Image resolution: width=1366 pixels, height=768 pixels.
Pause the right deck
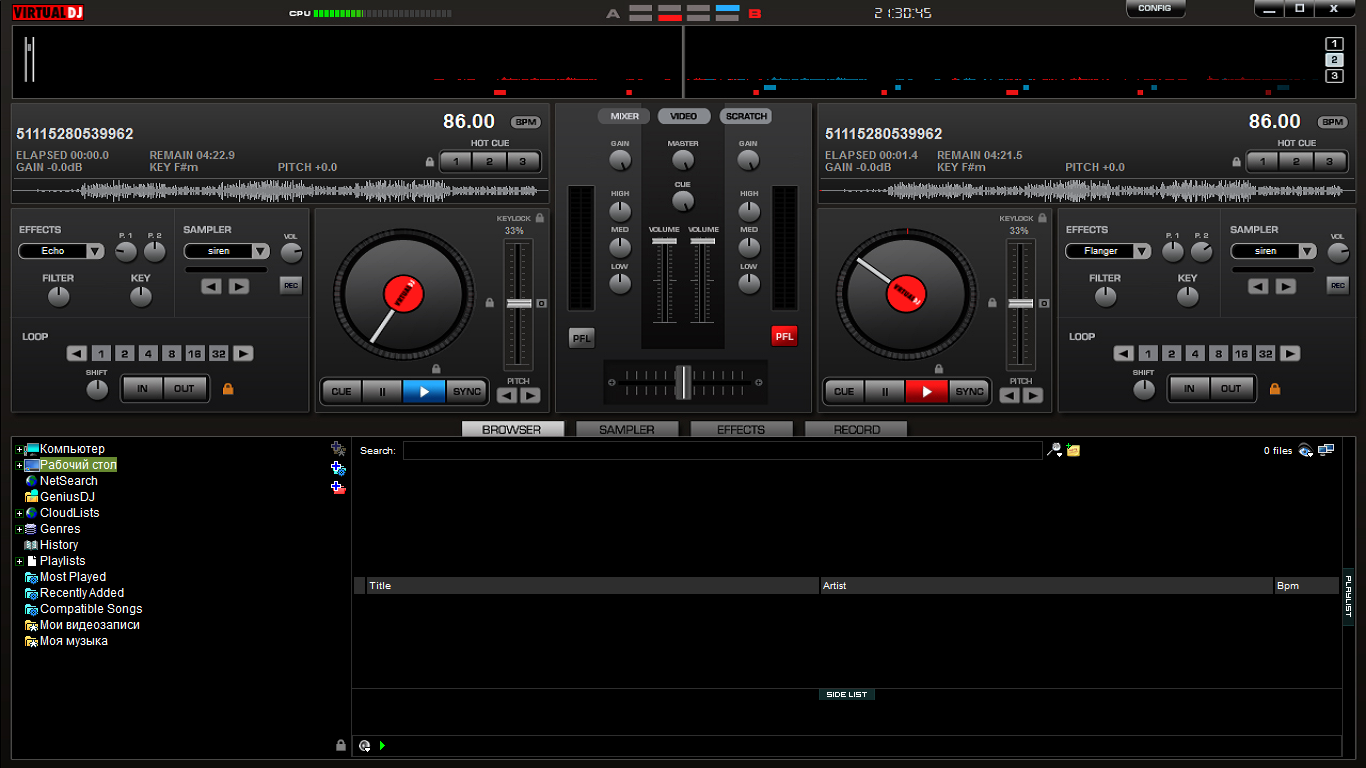click(884, 392)
